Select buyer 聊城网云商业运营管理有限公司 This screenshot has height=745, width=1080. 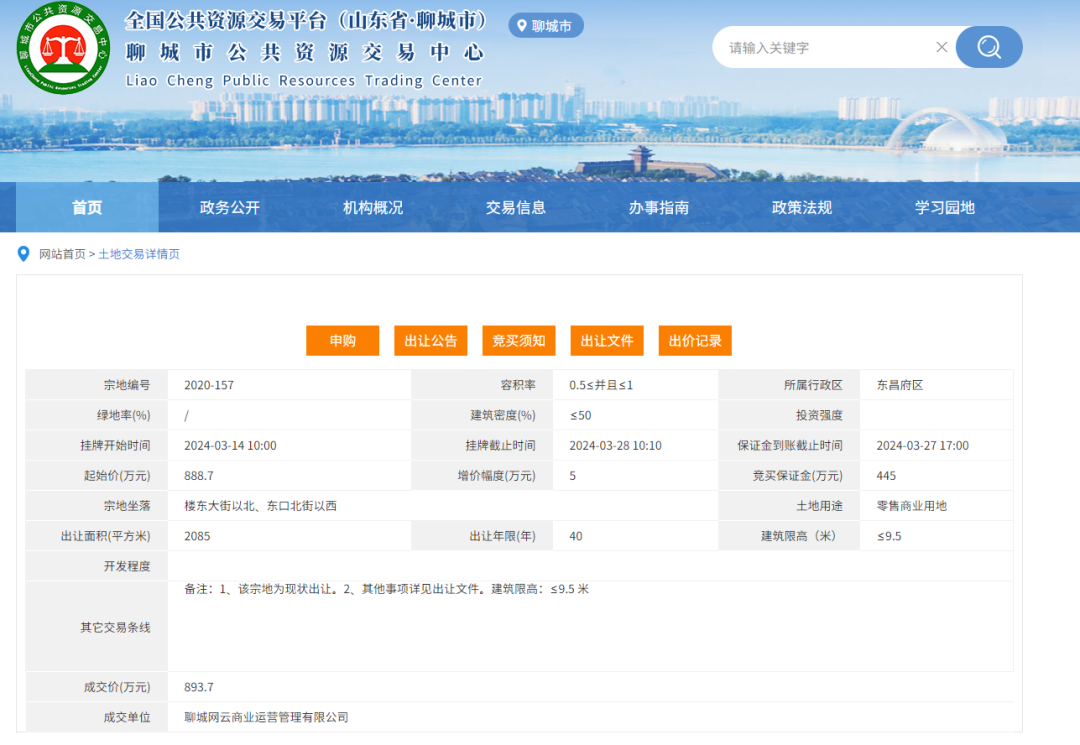pyautogui.click(x=266, y=717)
